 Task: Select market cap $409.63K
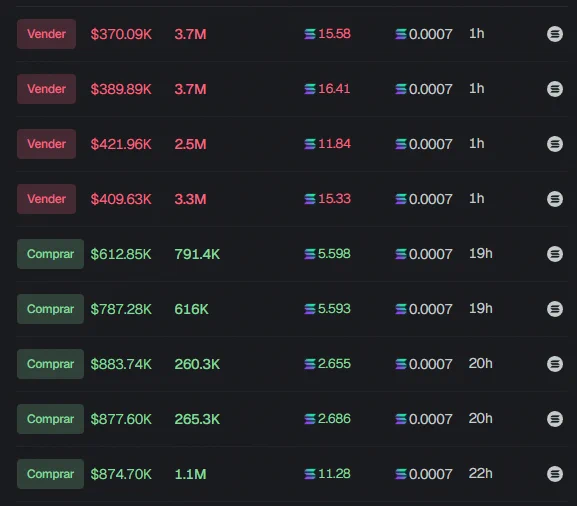tap(121, 199)
